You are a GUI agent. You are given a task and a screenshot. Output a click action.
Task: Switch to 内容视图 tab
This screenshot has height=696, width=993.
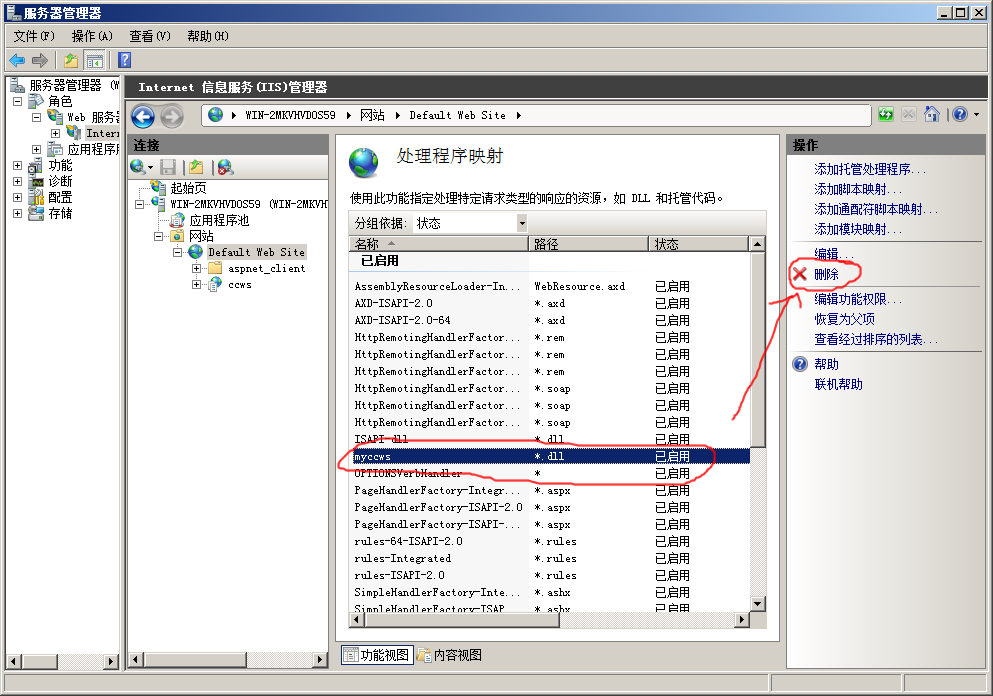pos(450,655)
